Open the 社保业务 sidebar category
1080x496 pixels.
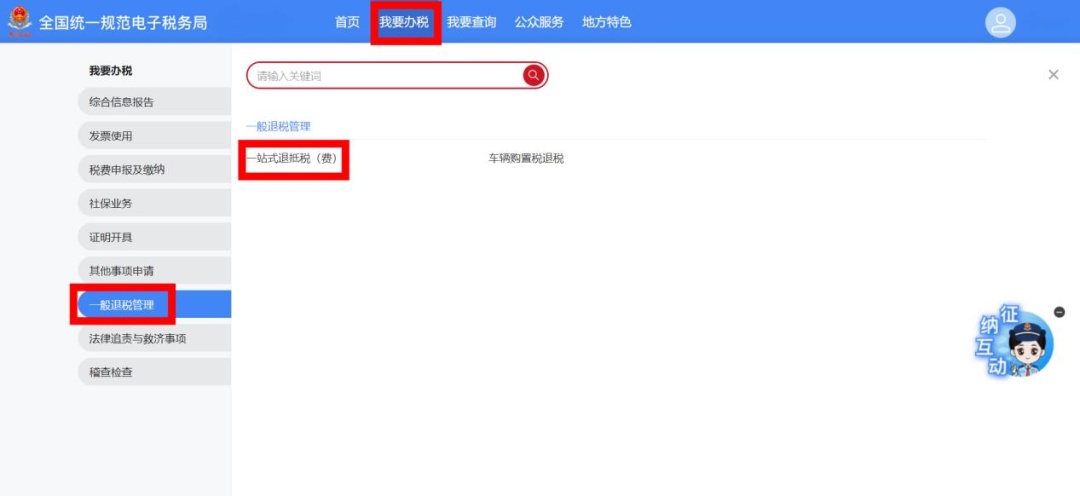pyautogui.click(x=154, y=203)
